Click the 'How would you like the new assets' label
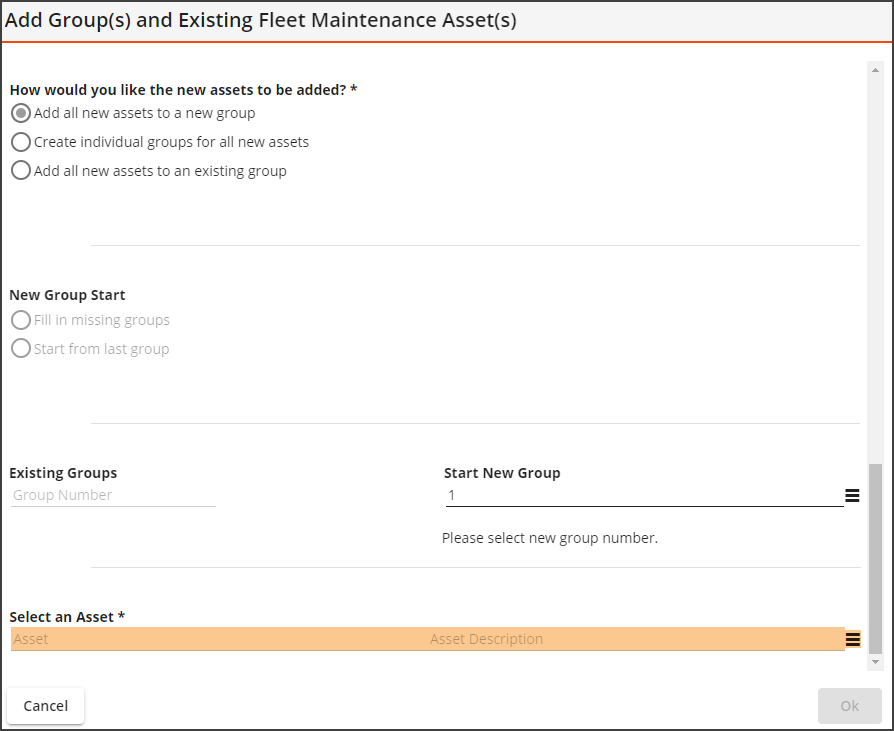The width and height of the screenshot is (894, 731). 183,90
